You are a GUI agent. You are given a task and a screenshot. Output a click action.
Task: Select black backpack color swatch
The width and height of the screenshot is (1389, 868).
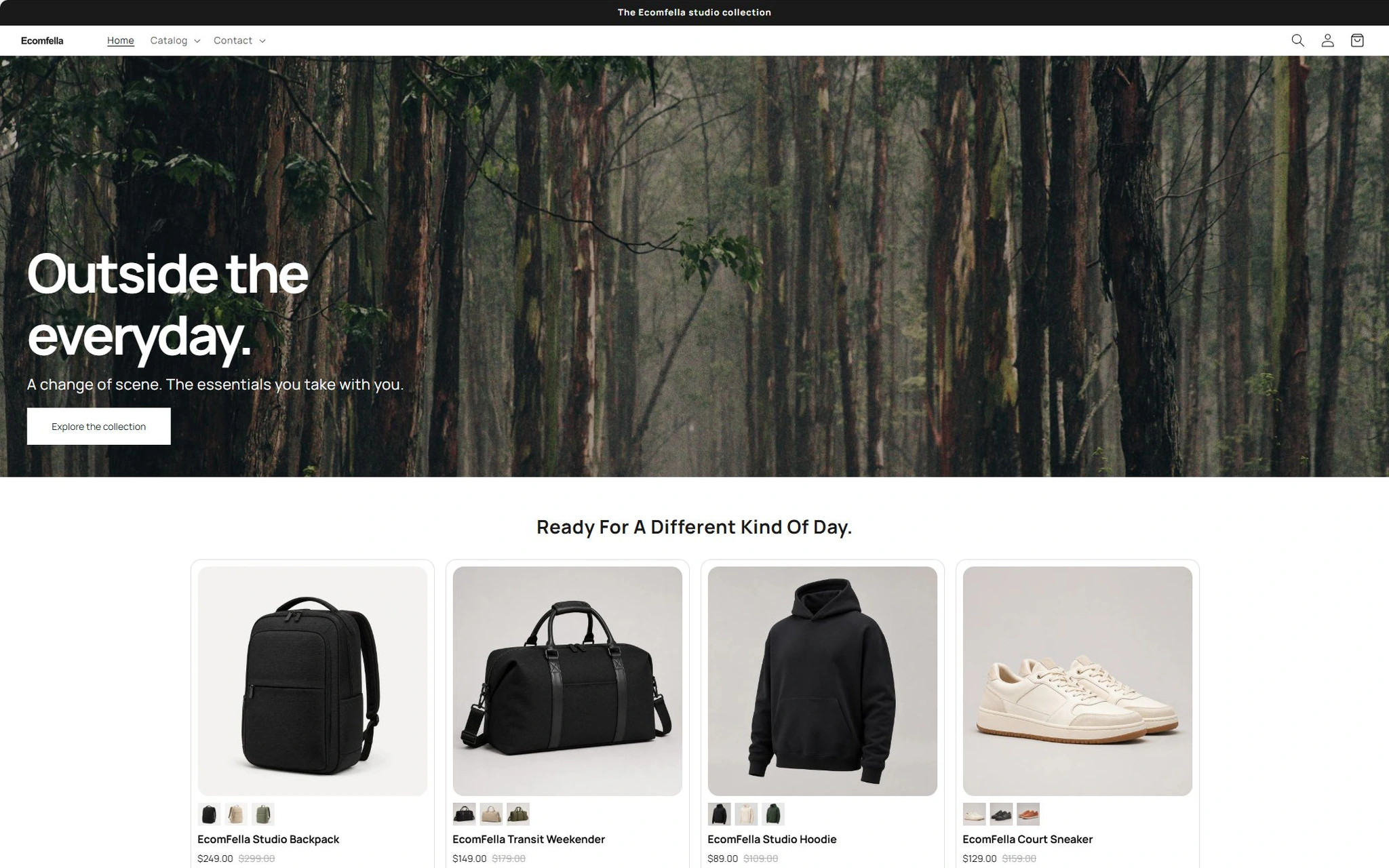point(209,814)
